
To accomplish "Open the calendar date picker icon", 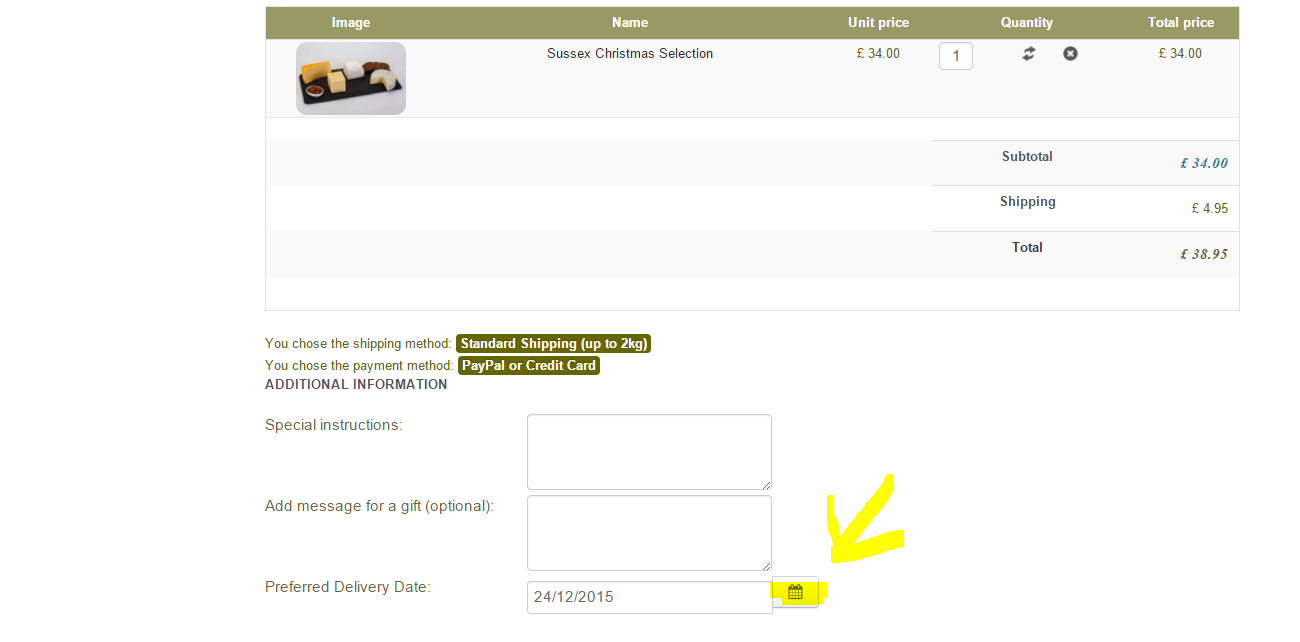I will pos(795,592).
